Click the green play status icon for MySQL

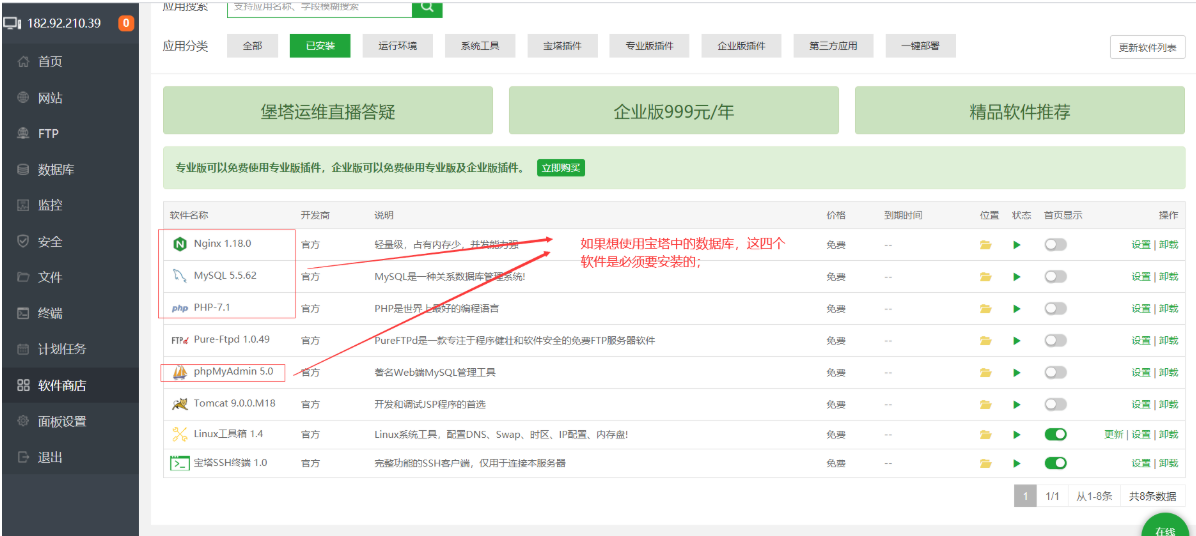tap(1016, 277)
